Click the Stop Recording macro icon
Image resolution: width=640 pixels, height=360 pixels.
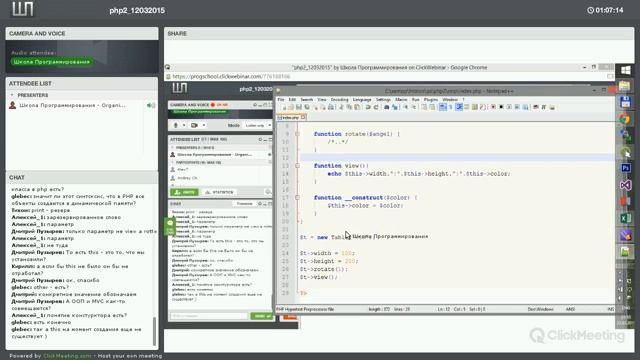[501, 107]
